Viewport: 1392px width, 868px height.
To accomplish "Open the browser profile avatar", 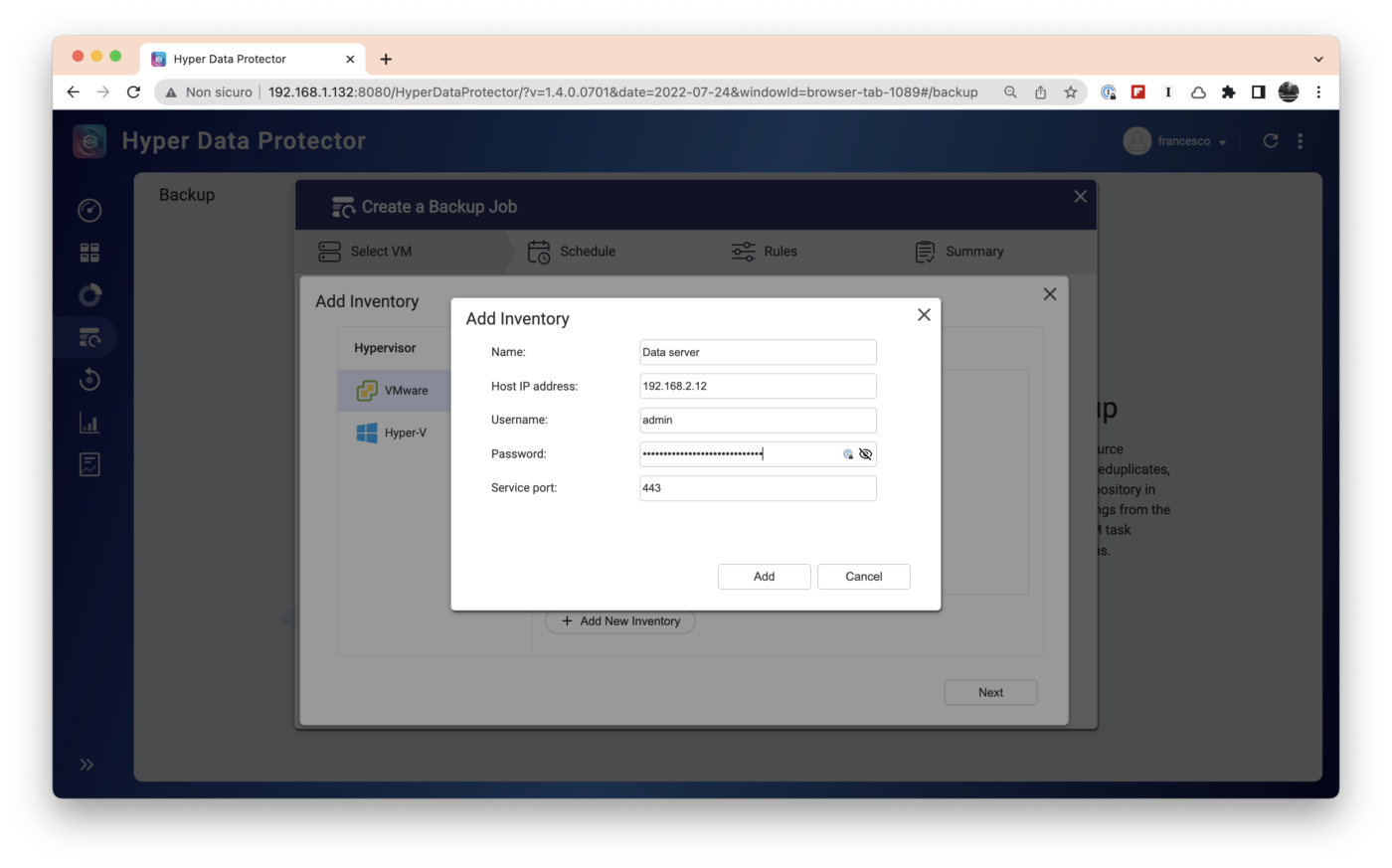I will pyautogui.click(x=1289, y=92).
